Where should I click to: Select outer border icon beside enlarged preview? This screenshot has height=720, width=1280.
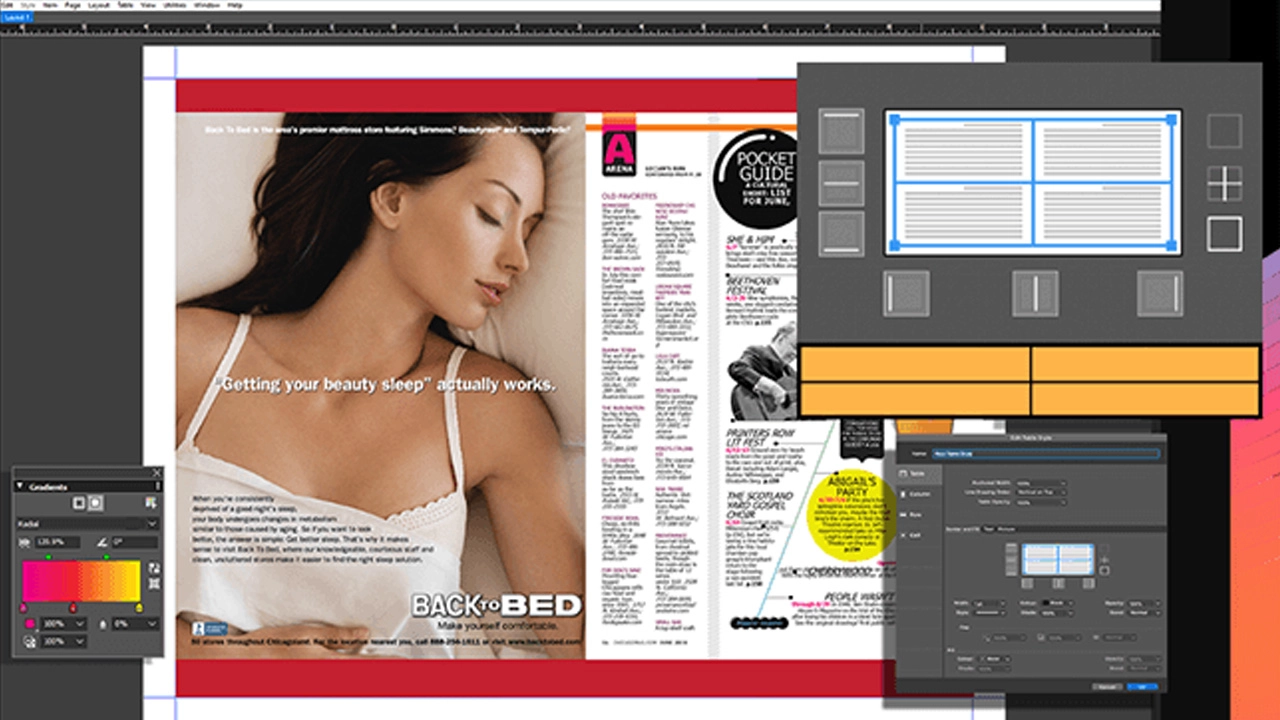[1224, 234]
